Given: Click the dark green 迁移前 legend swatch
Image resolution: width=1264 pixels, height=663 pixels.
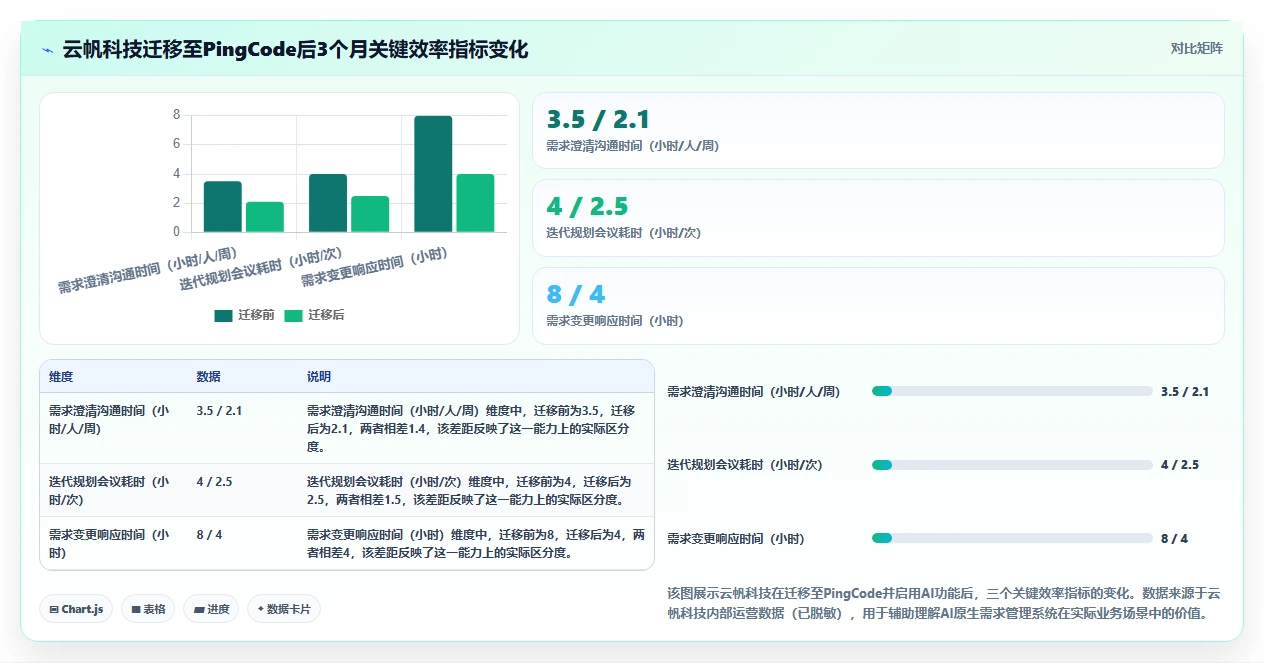Looking at the screenshot, I should click(223, 315).
